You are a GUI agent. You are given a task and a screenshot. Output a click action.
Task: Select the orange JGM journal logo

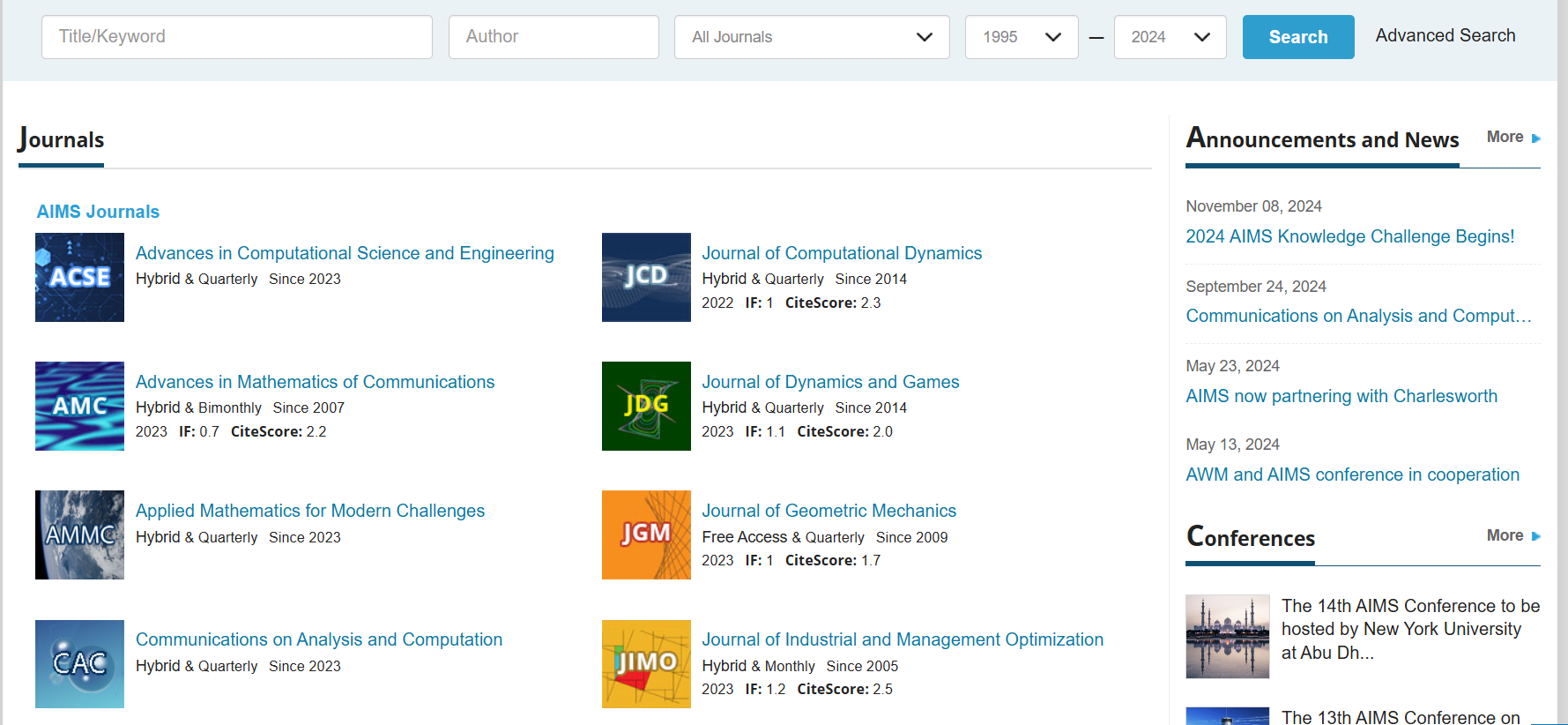pyautogui.click(x=646, y=534)
